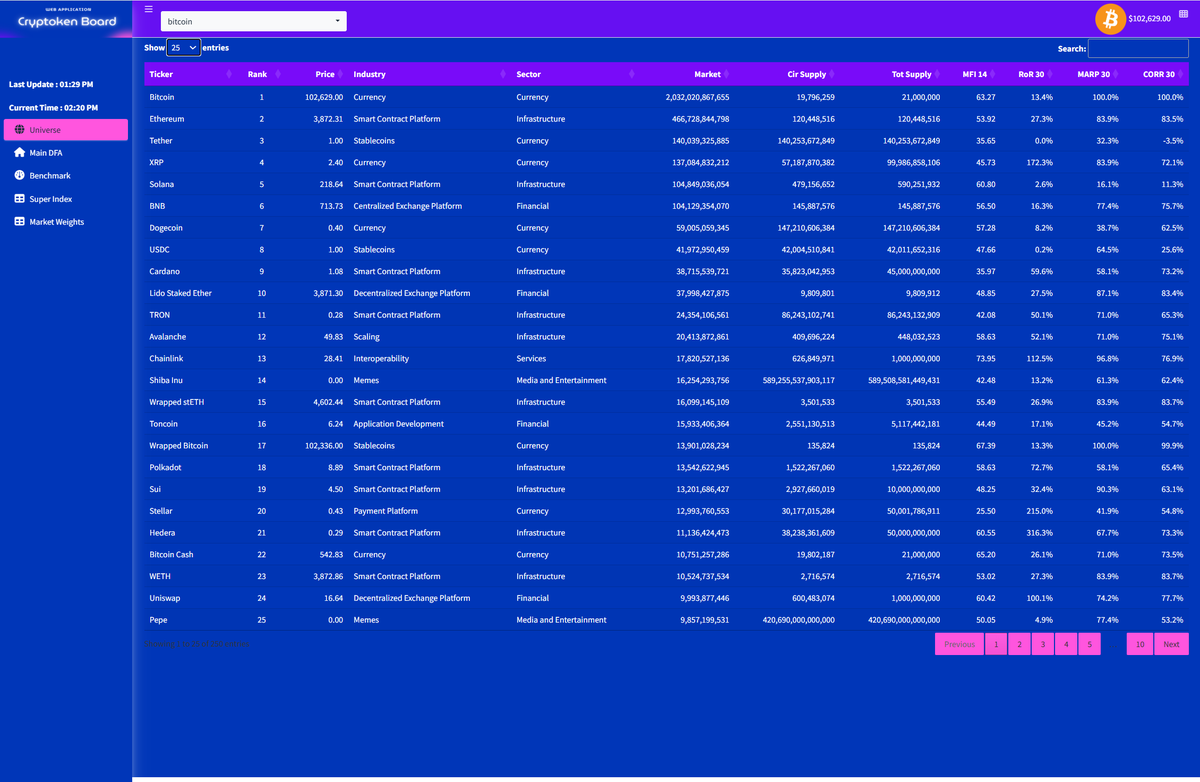Sort table by Ticker column
The width and height of the screenshot is (1200, 782).
pyautogui.click(x=190, y=74)
